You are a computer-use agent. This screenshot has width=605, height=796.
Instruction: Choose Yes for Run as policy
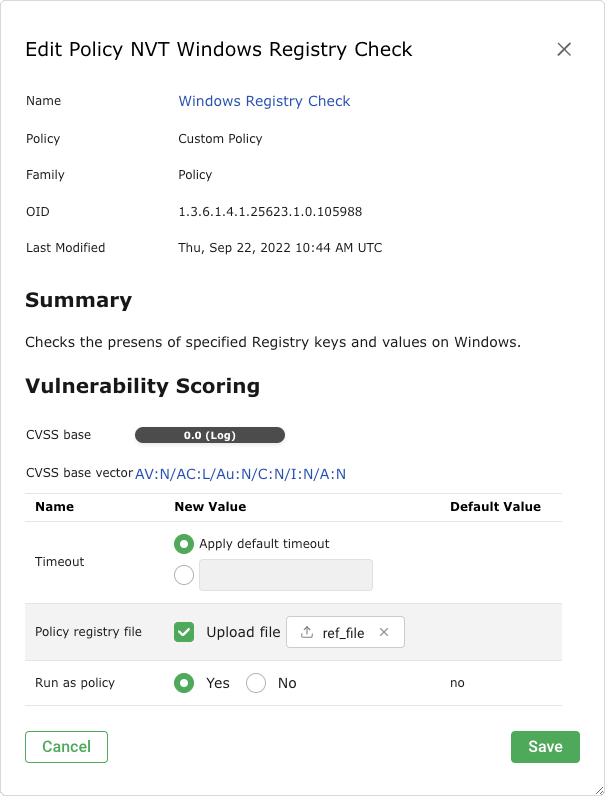click(184, 683)
